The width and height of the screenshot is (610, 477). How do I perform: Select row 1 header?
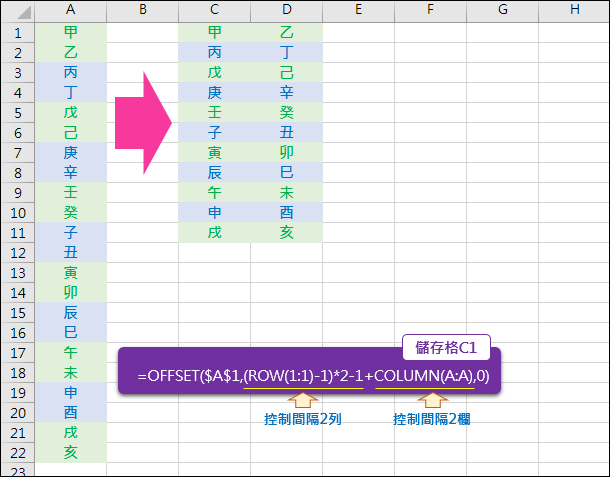coord(18,33)
